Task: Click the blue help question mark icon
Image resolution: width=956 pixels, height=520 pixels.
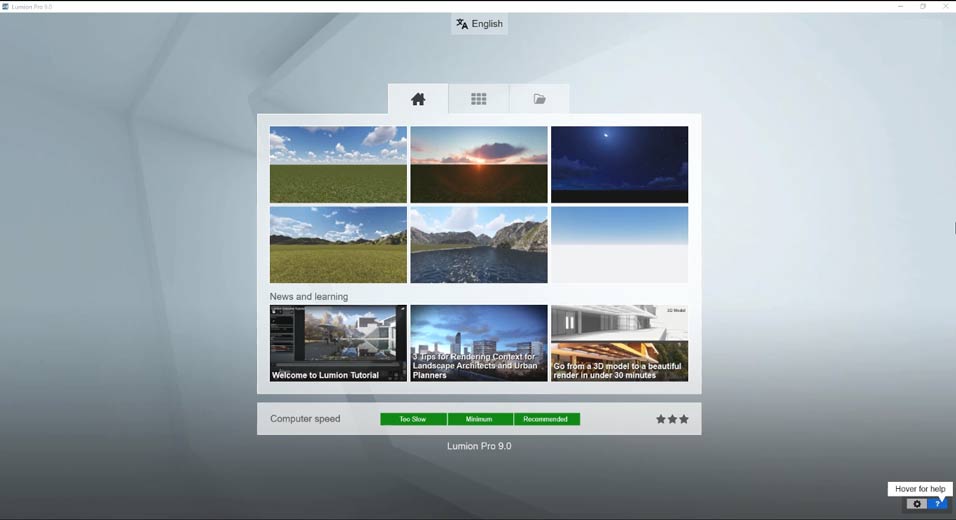Action: point(938,504)
